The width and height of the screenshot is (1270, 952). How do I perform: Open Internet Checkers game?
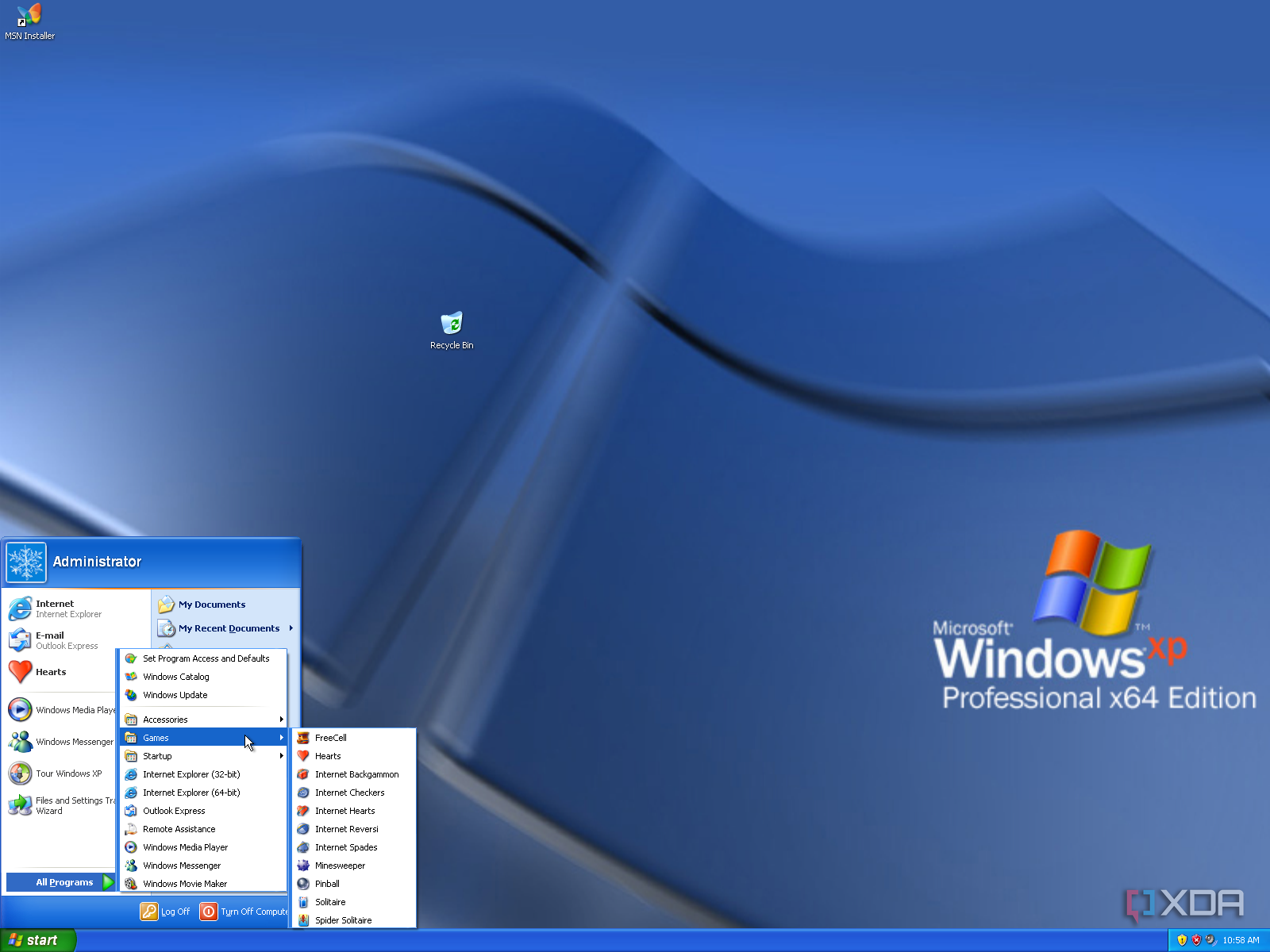click(349, 793)
